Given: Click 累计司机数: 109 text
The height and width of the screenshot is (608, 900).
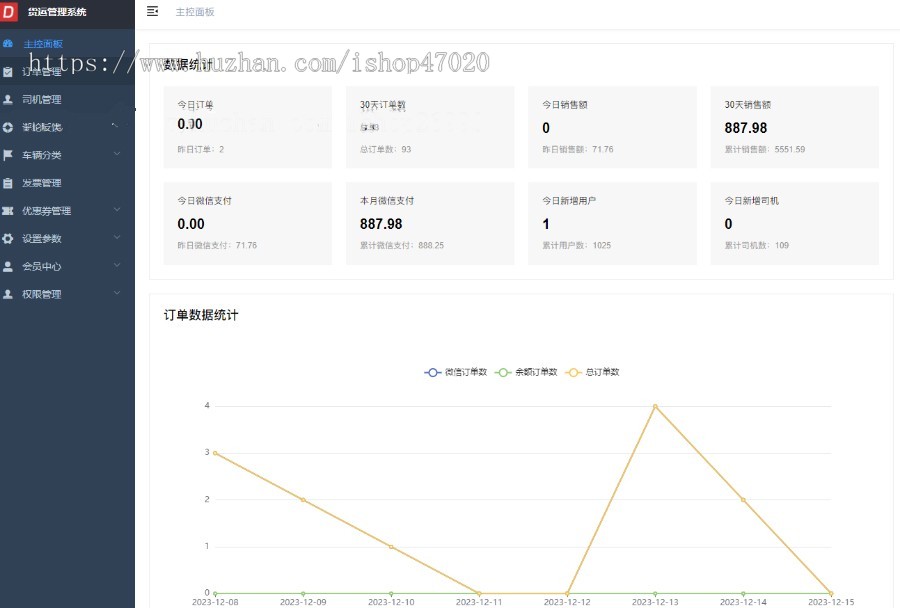Looking at the screenshot, I should pyautogui.click(x=757, y=245).
